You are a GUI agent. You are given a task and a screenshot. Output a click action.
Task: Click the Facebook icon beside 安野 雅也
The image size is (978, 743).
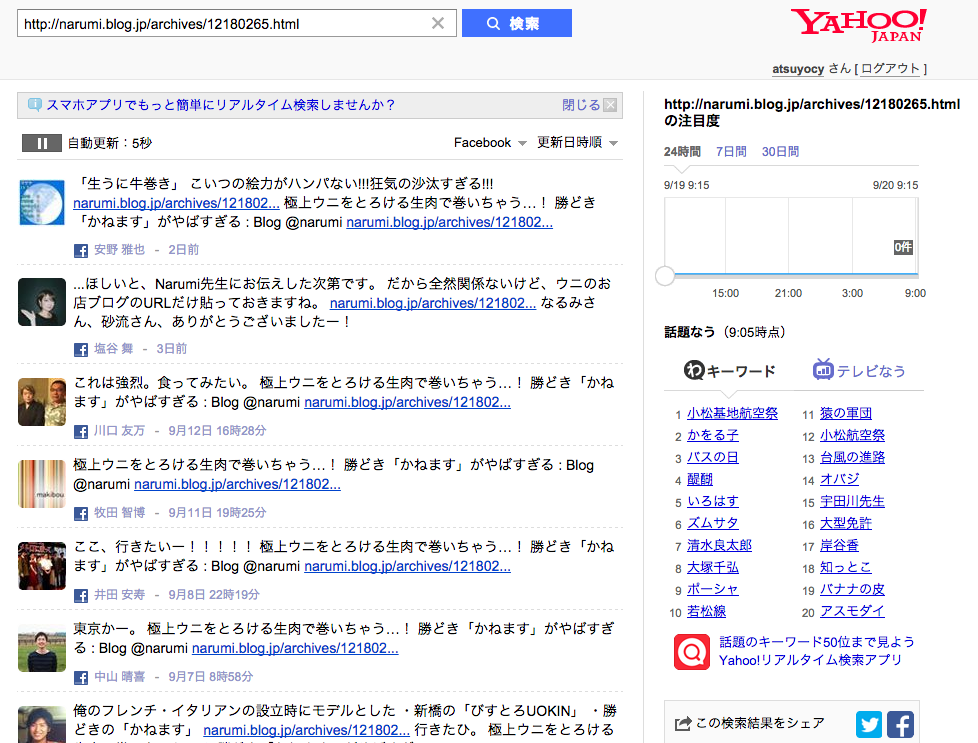80,251
